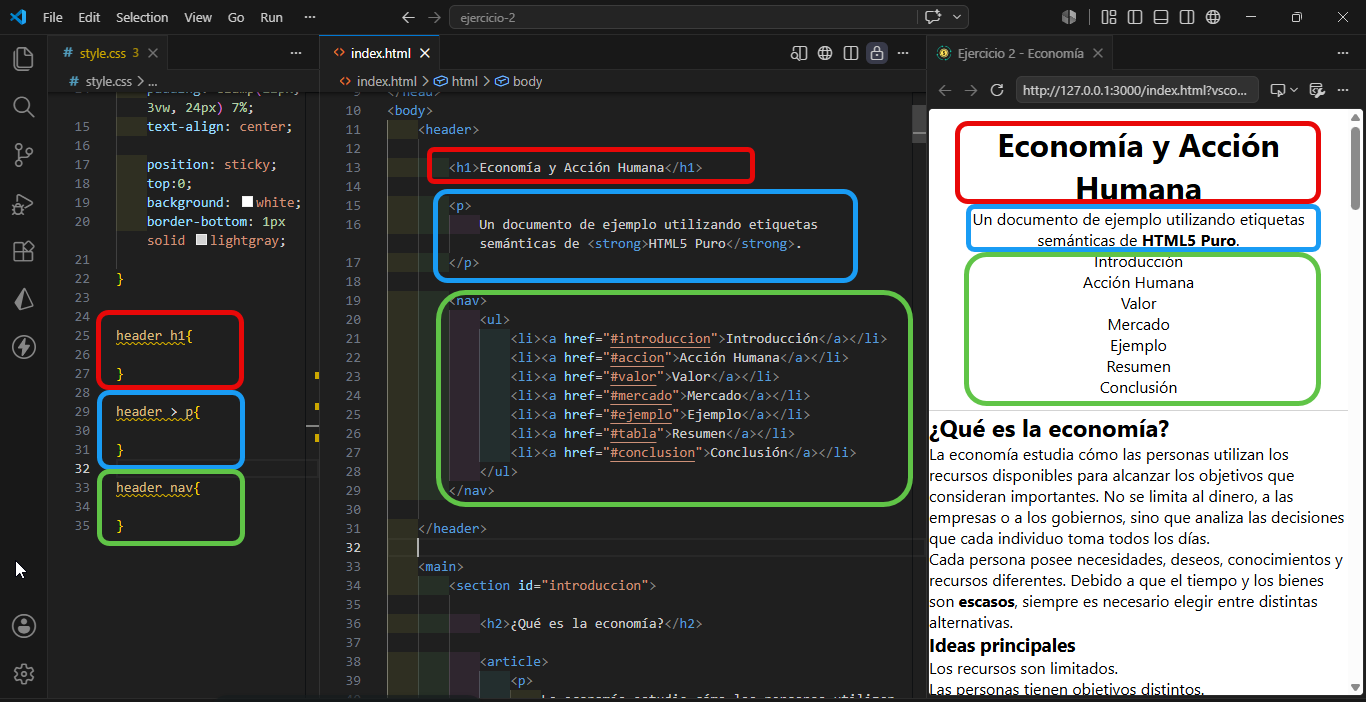Image resolution: width=1366 pixels, height=702 pixels.
Task: Open the lightning bolt extension in activity bar
Action: click(x=23, y=347)
